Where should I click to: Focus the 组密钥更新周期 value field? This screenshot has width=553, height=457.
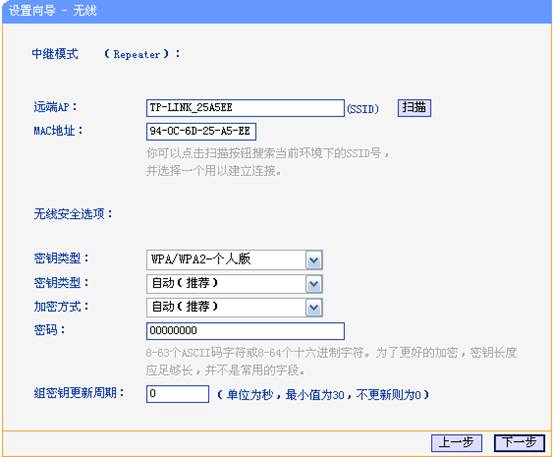(x=177, y=394)
